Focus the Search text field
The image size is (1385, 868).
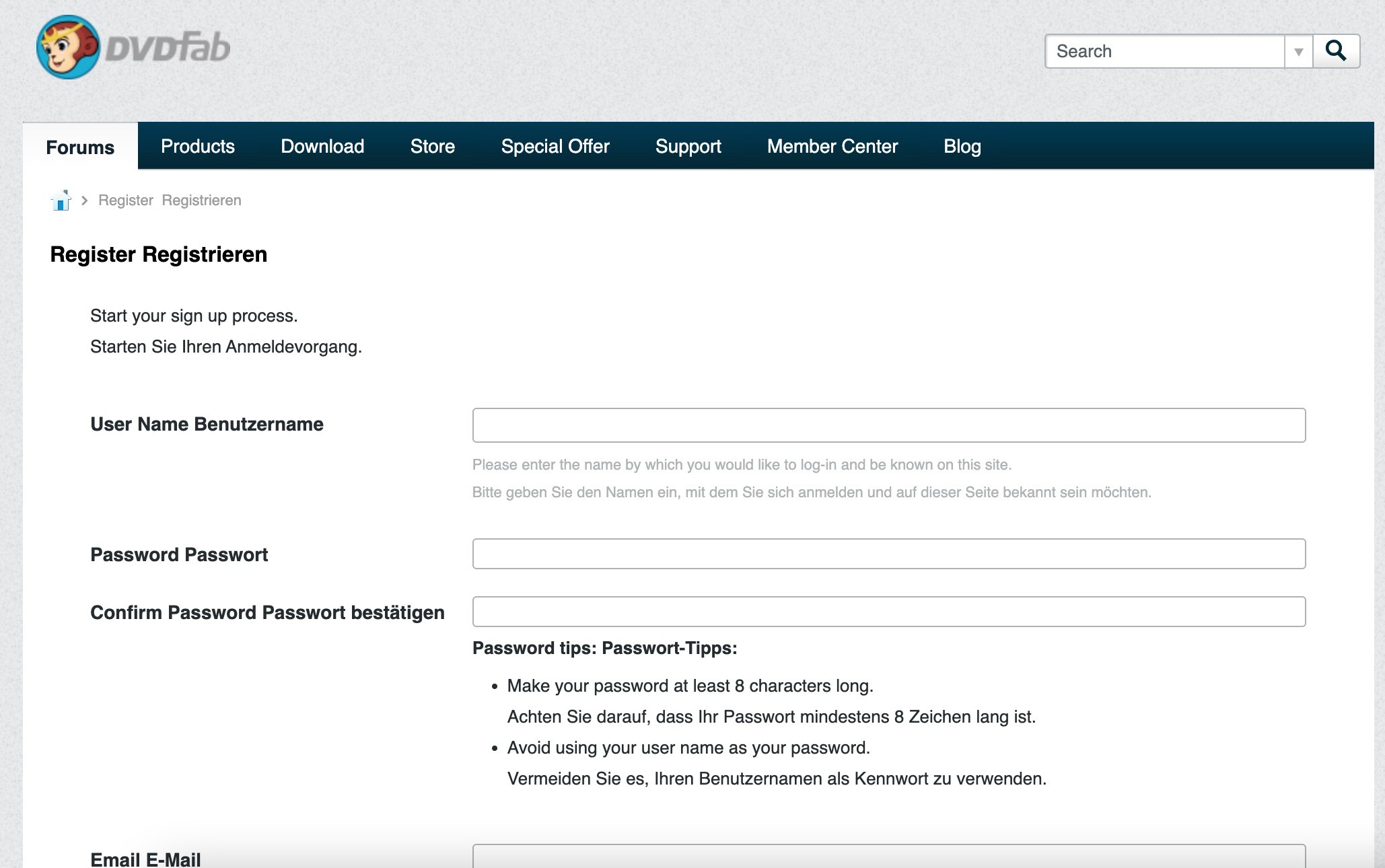[1165, 51]
